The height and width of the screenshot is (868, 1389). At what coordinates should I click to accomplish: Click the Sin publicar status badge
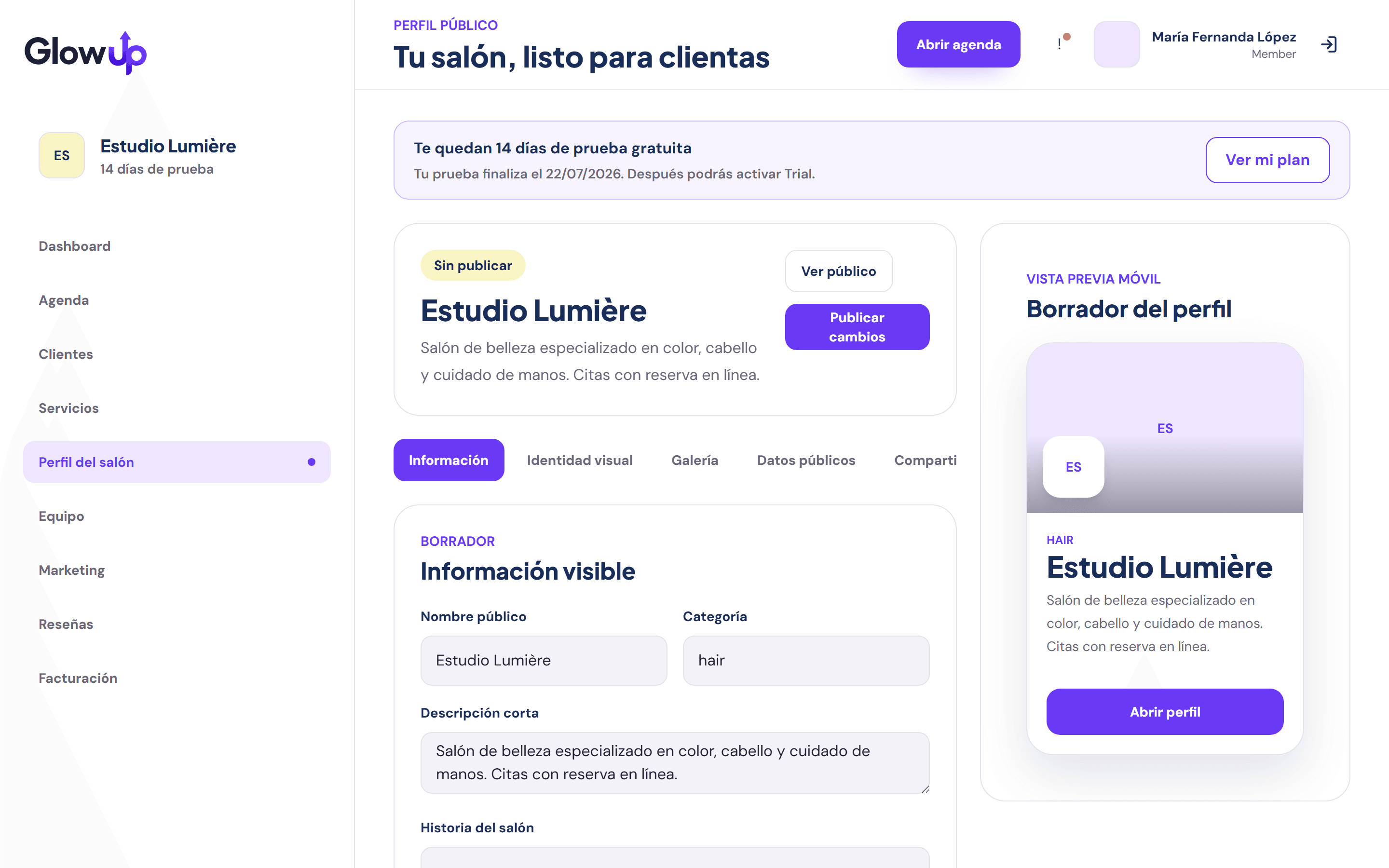tap(472, 265)
